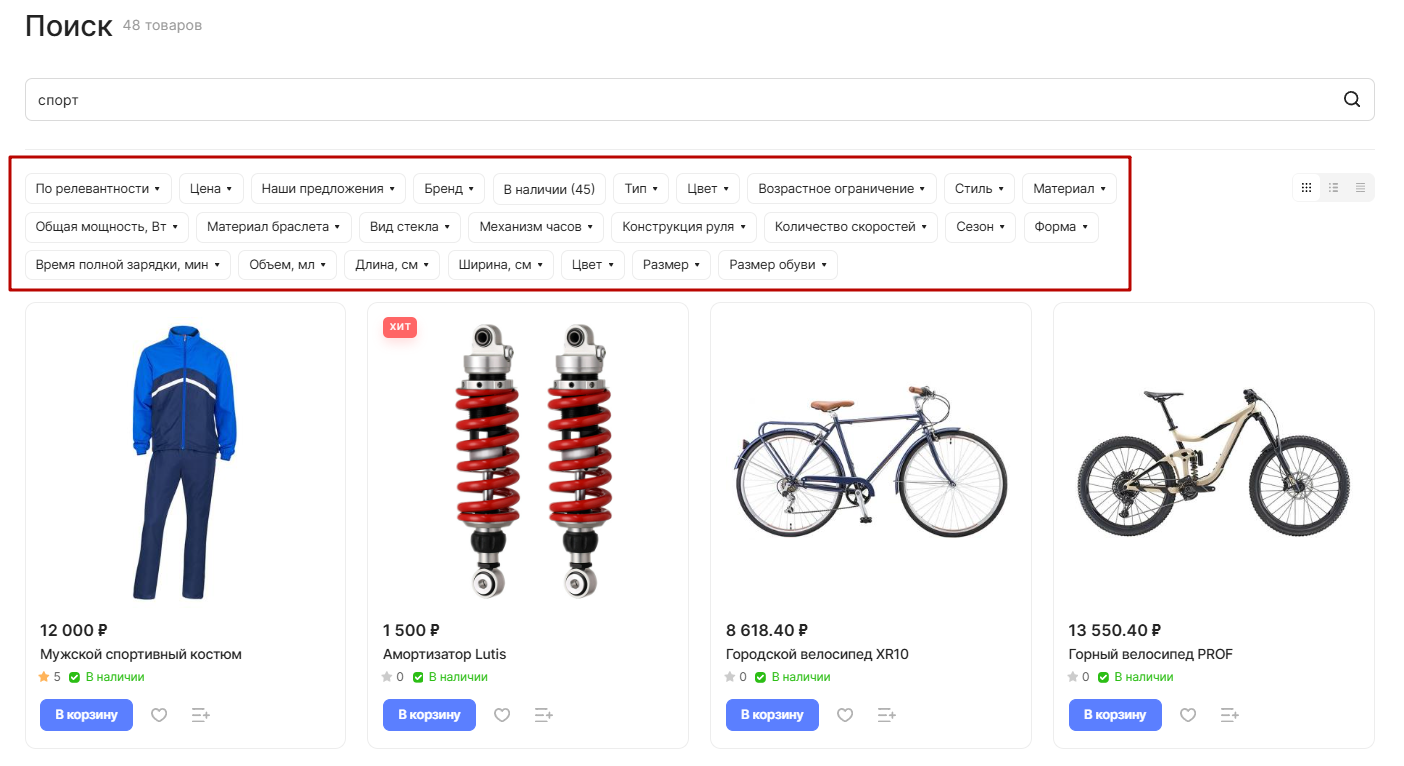Add Мужской спортивный костюм to favorites heart
Viewport: 1404px width, 766px height.
pyautogui.click(x=159, y=715)
